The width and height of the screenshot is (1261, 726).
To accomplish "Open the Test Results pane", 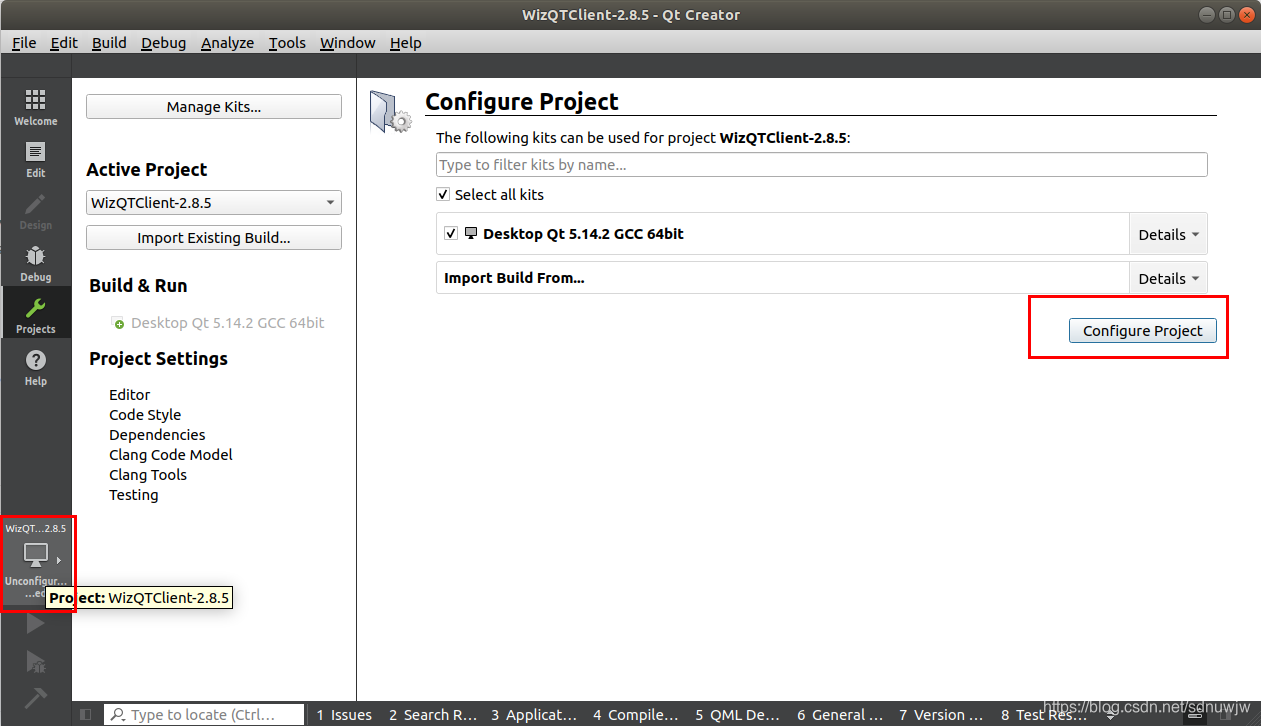I will point(1044,715).
